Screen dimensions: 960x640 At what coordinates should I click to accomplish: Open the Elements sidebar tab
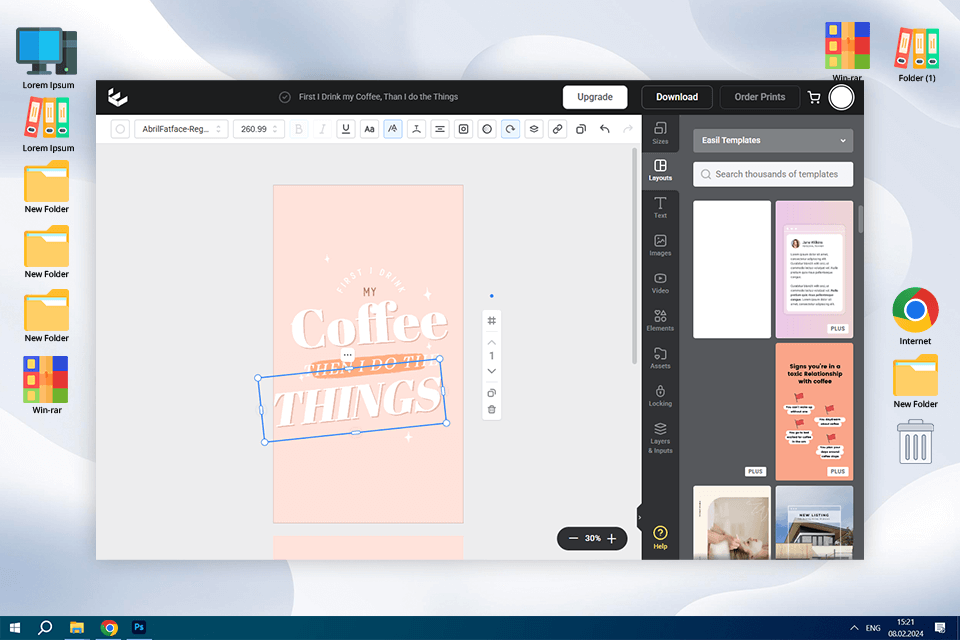point(660,320)
